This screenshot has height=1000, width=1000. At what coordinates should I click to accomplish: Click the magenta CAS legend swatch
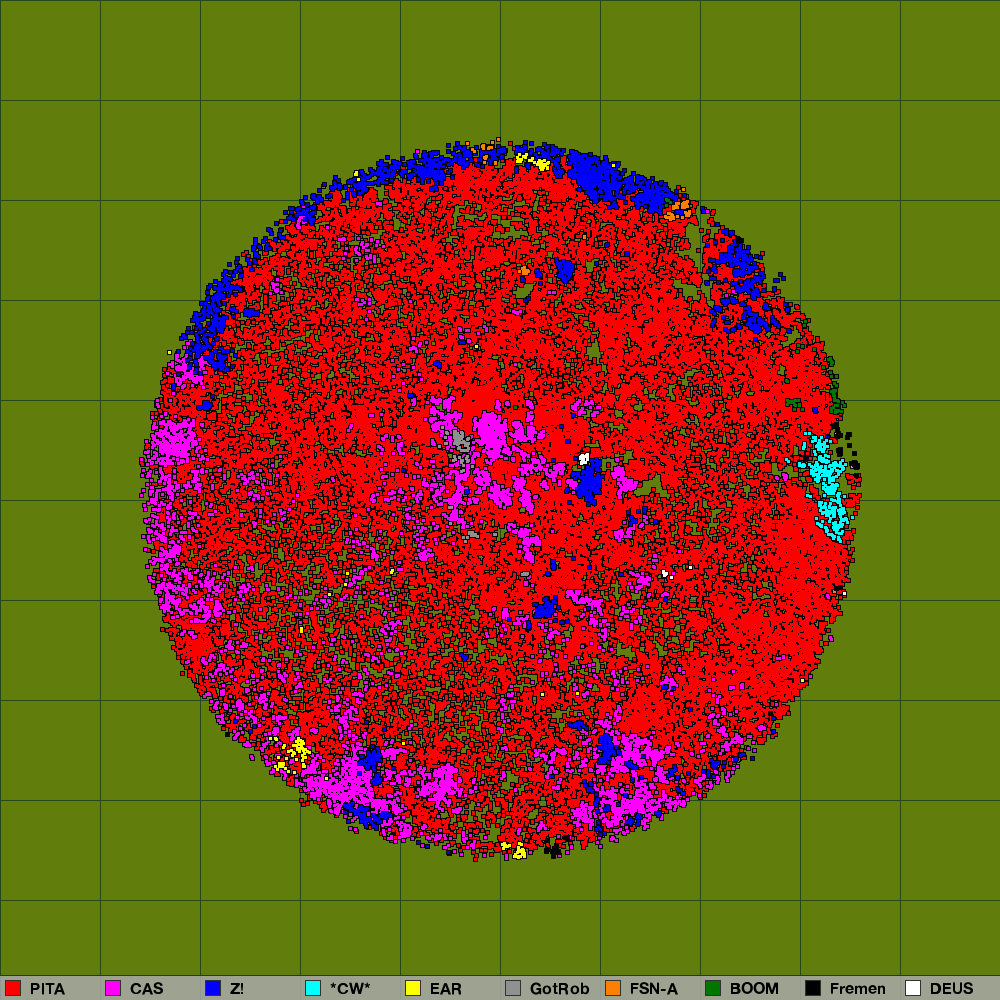[113, 988]
